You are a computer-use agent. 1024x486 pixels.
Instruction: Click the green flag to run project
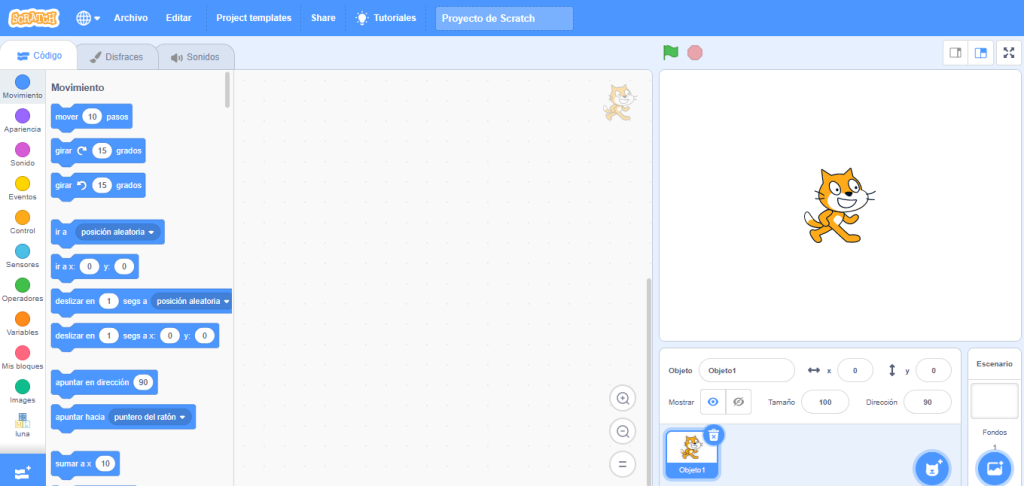pyautogui.click(x=670, y=52)
